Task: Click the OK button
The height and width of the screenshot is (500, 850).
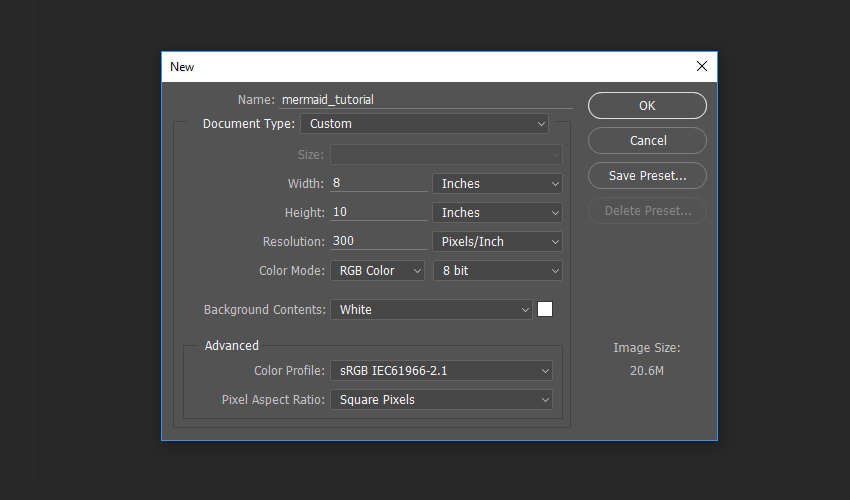Action: [x=647, y=105]
